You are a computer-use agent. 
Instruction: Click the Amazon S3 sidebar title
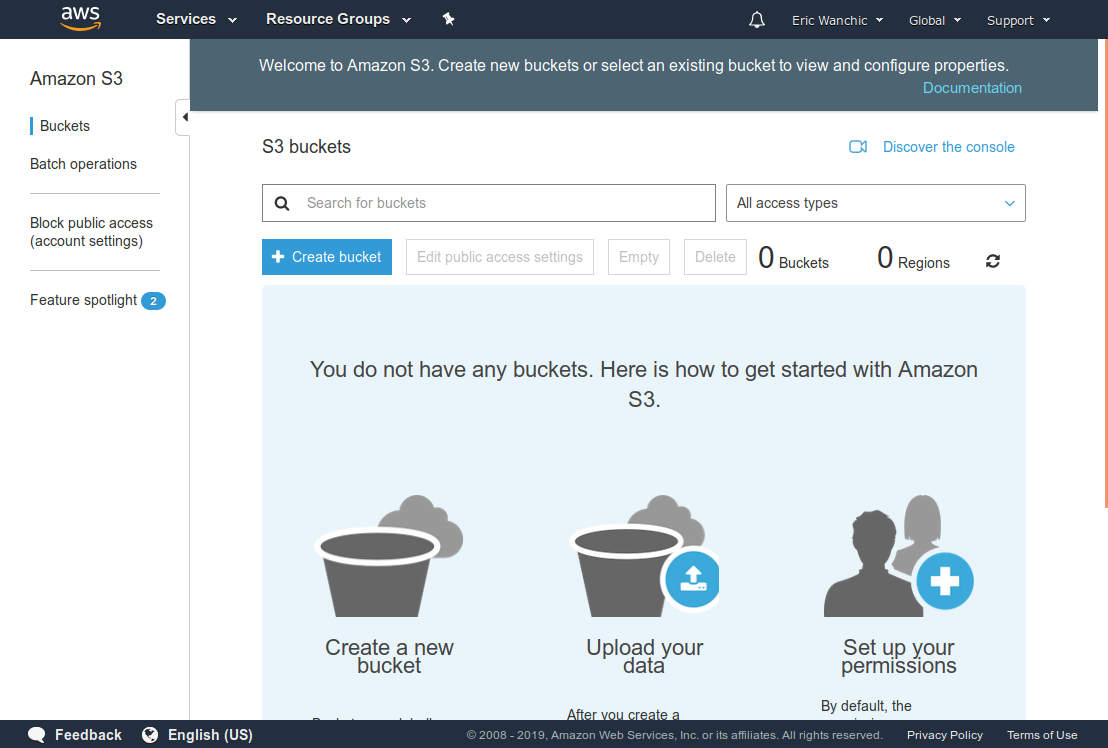76,78
